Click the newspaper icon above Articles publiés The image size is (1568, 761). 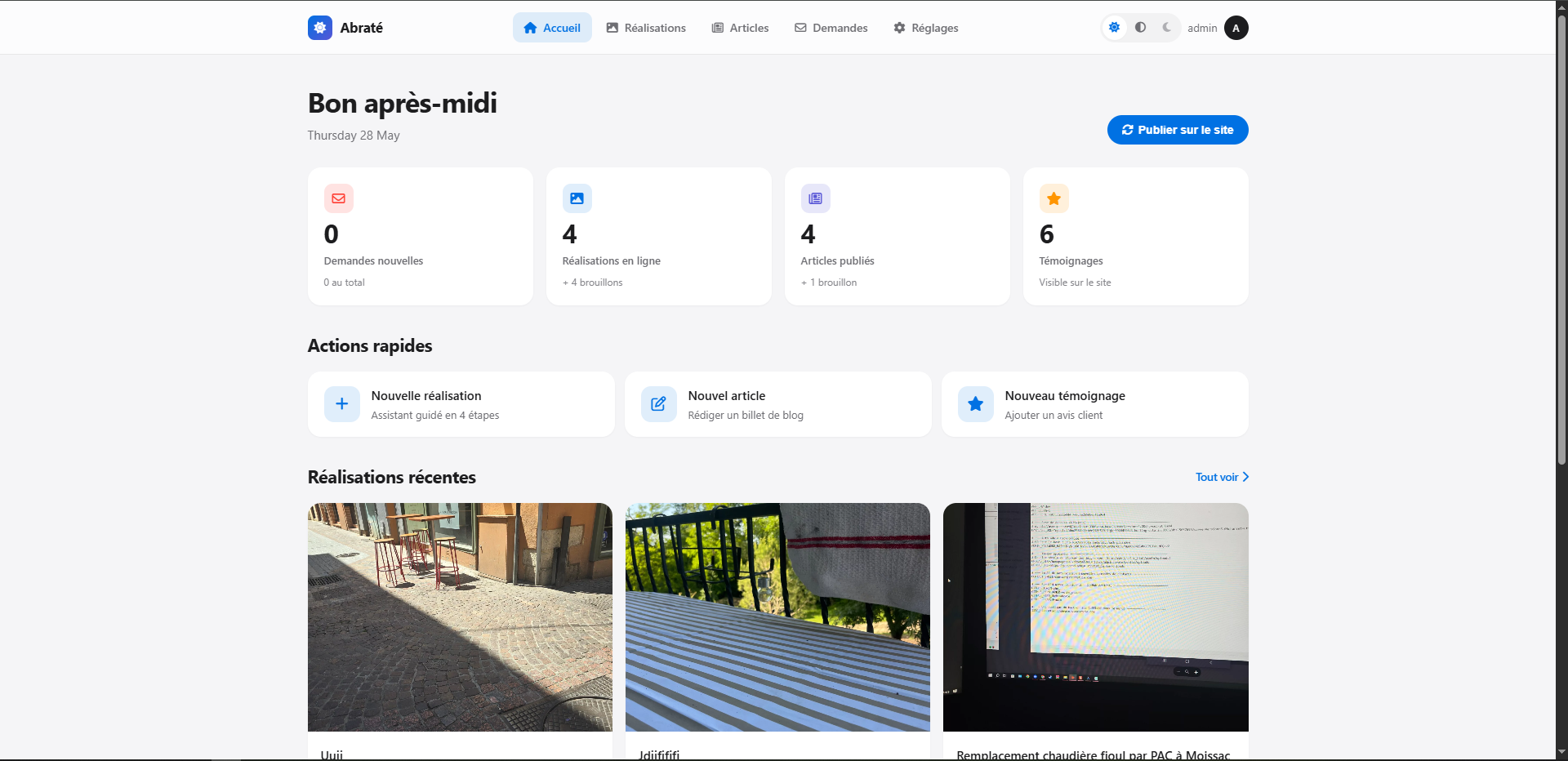[x=816, y=198]
